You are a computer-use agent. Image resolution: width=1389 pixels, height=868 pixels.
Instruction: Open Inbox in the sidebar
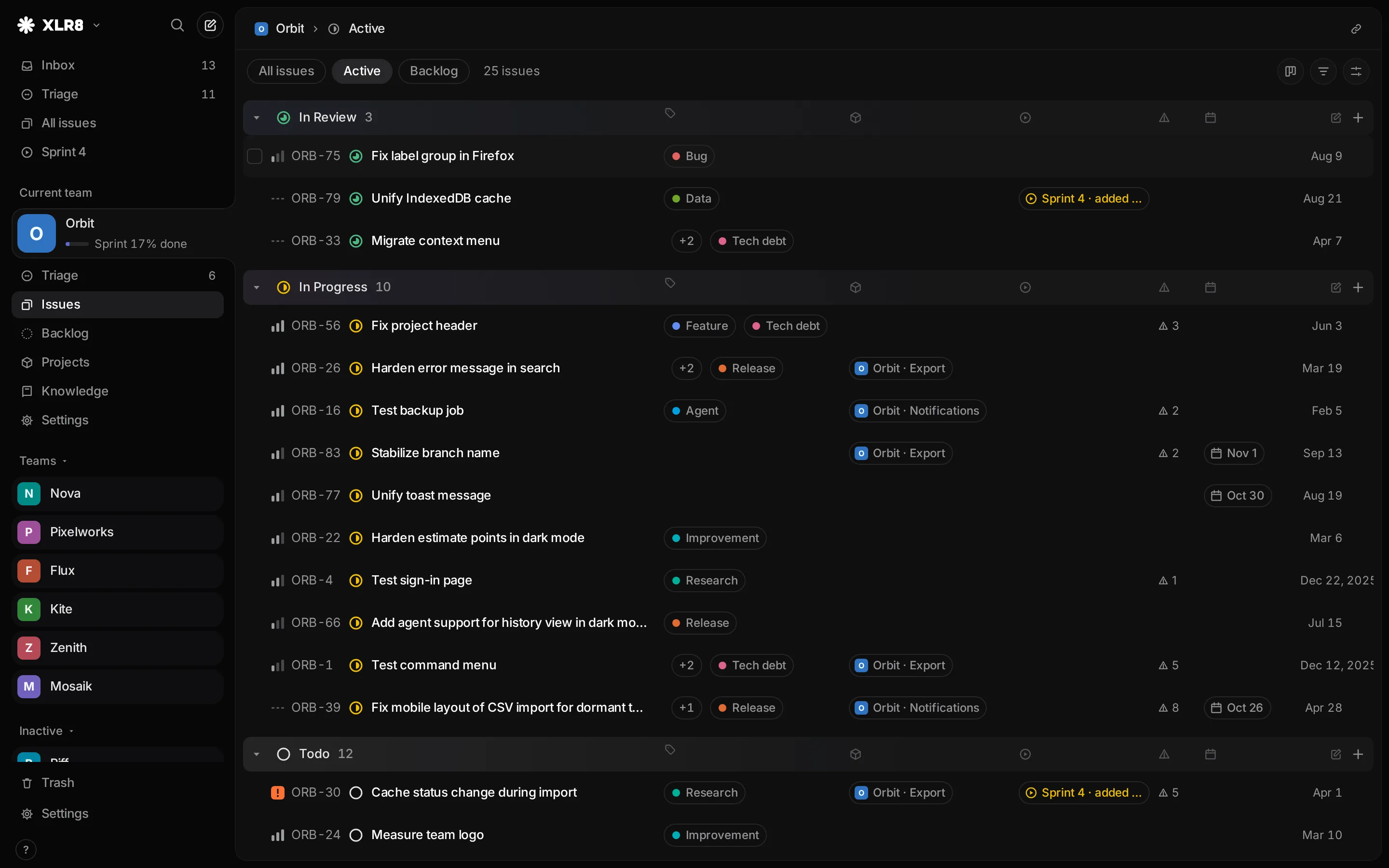(117, 66)
